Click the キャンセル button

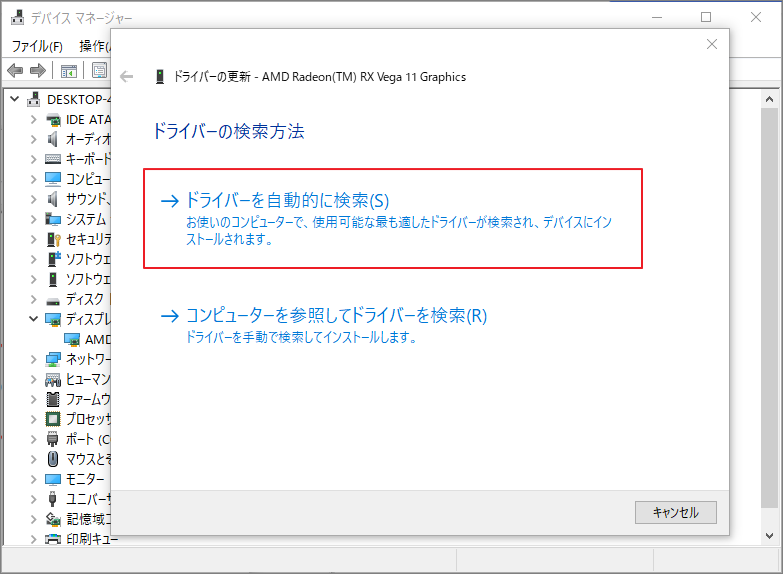676,513
